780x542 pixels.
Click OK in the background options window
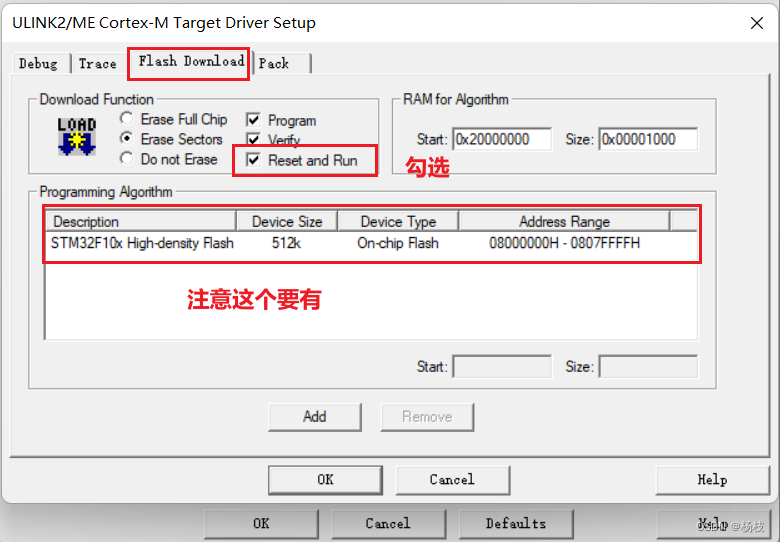point(261,524)
